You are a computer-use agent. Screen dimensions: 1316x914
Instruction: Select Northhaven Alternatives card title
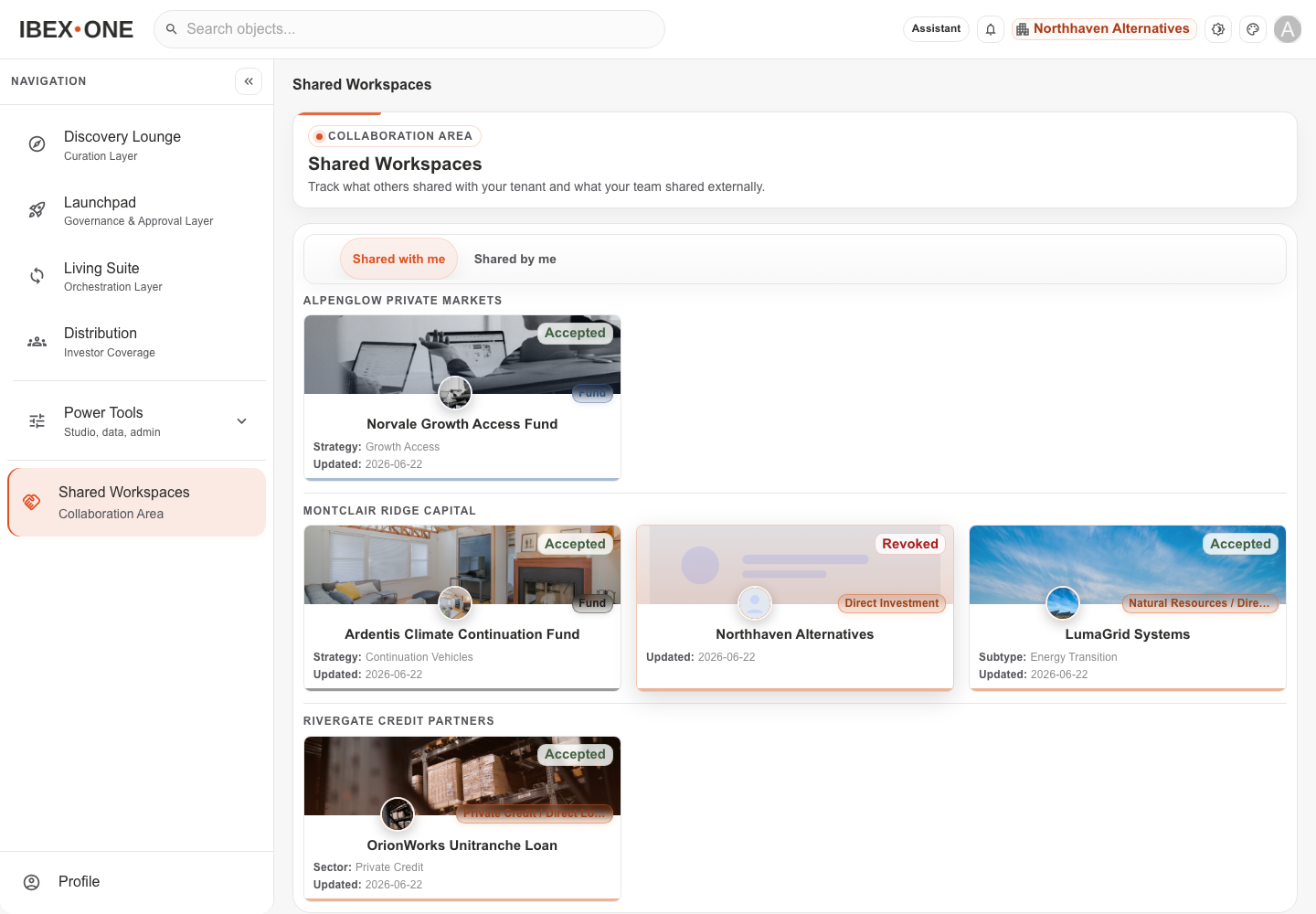tap(795, 634)
